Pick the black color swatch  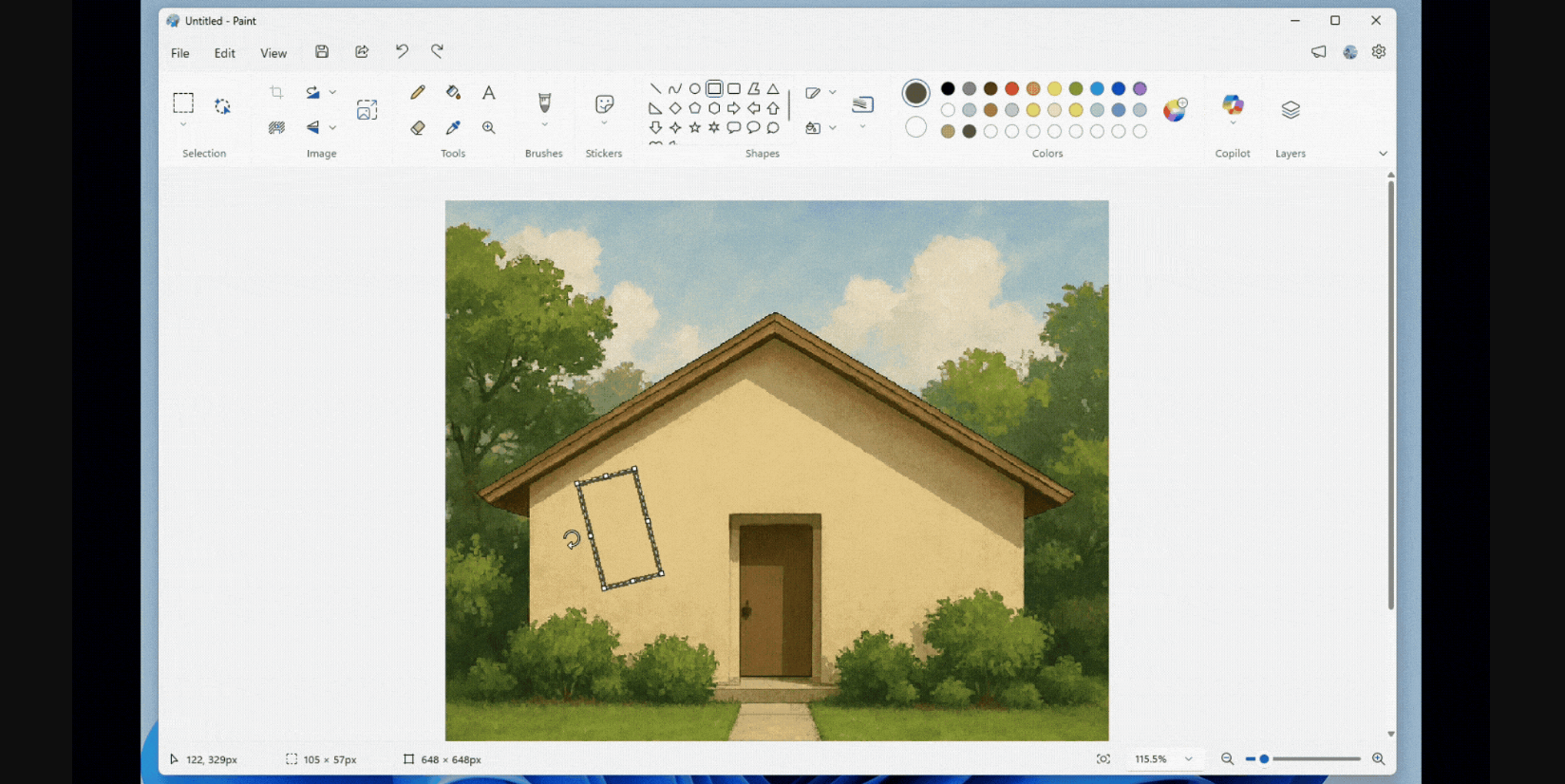coord(948,88)
